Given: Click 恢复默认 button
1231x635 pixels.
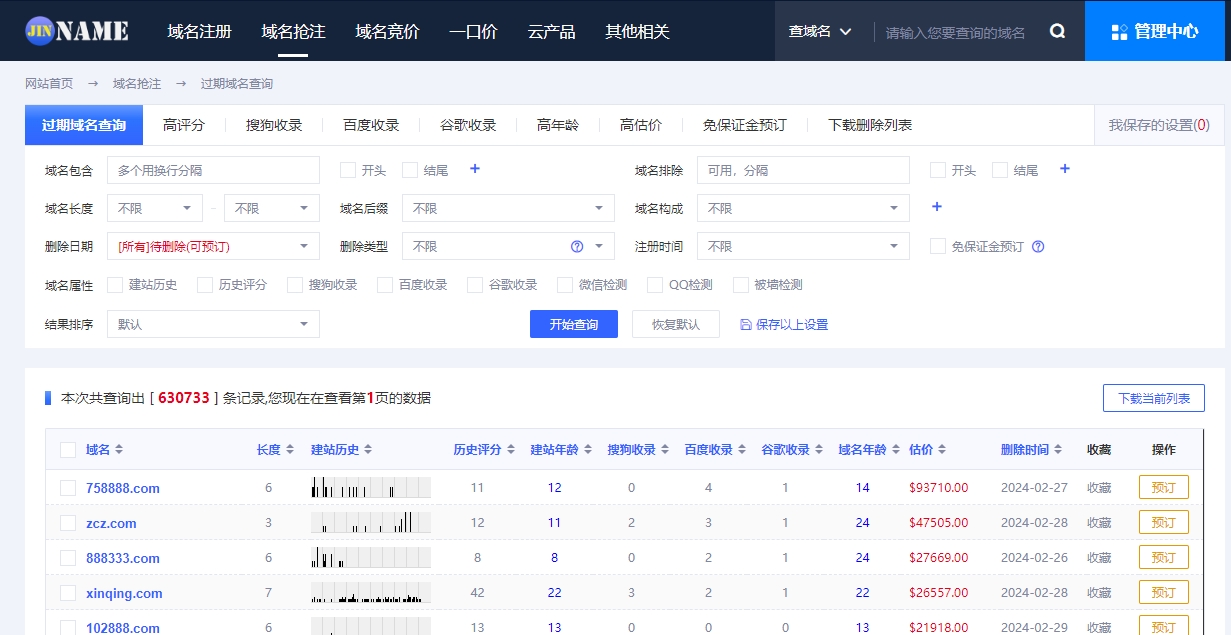Looking at the screenshot, I should coord(676,324).
